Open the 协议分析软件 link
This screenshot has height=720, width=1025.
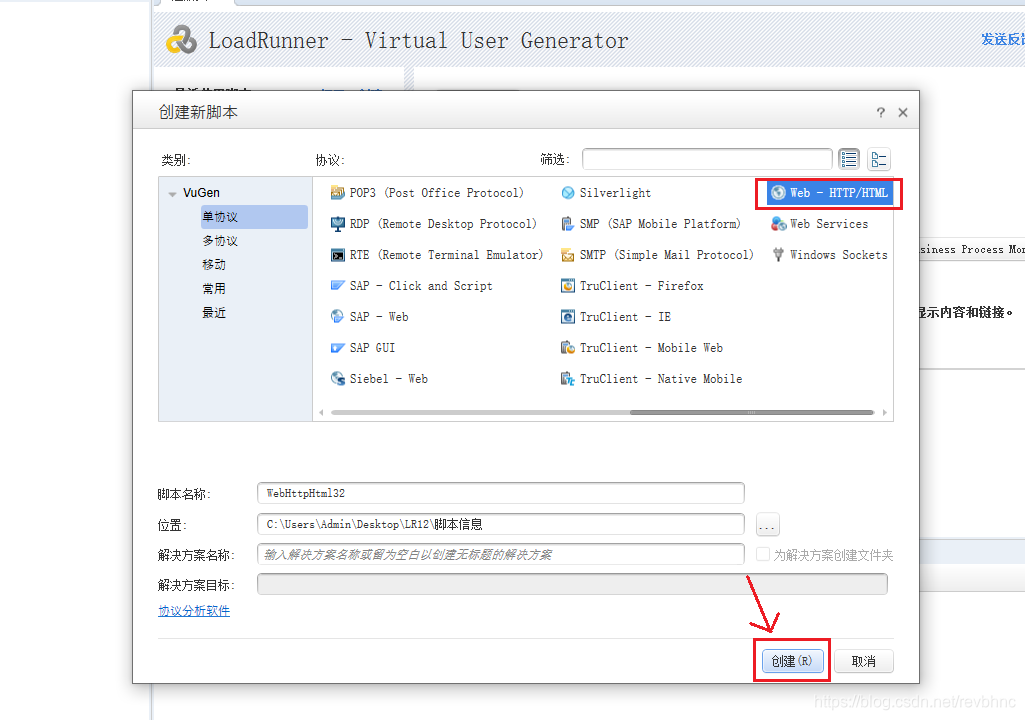(193, 608)
